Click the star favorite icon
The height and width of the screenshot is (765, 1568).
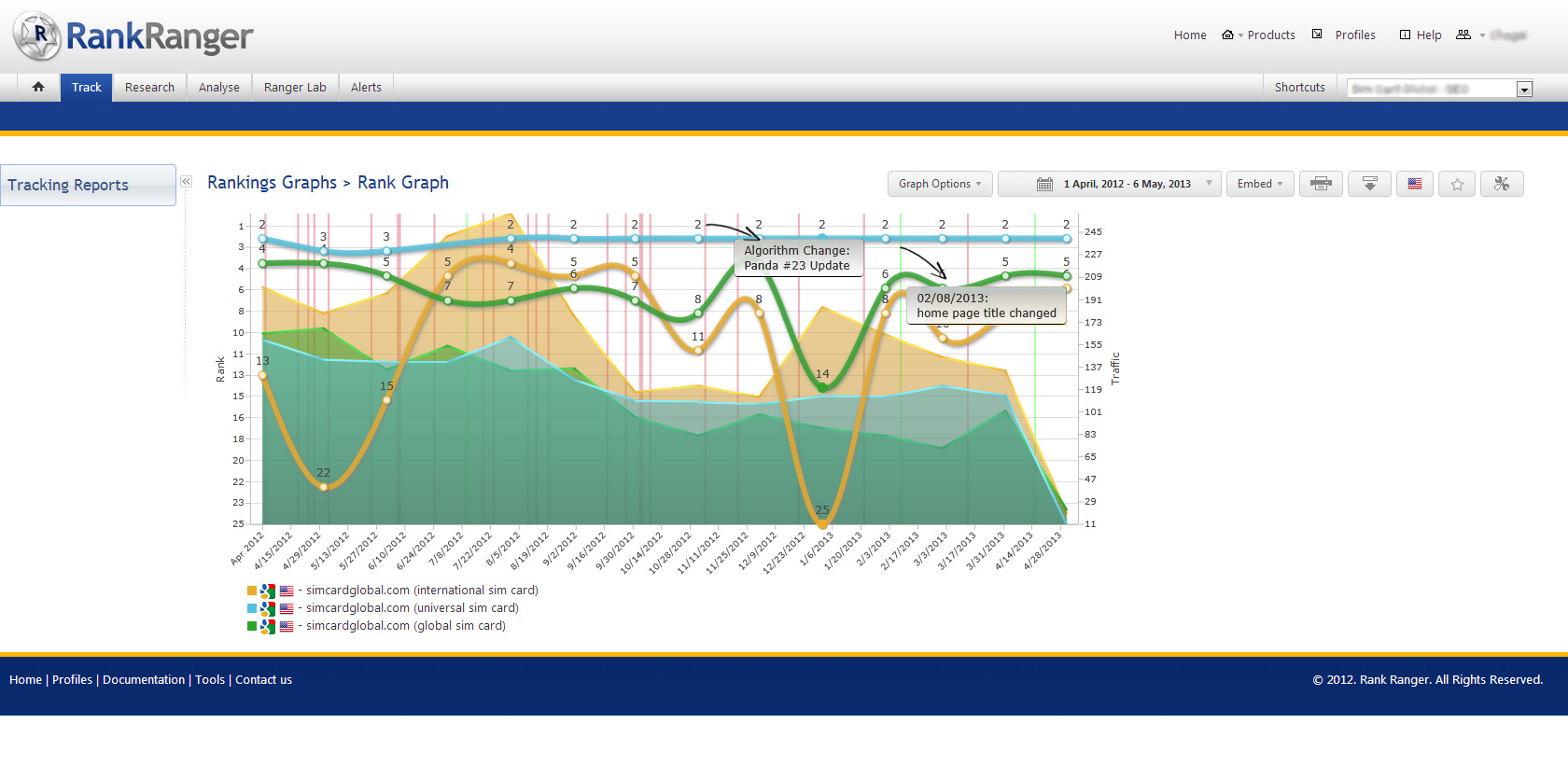point(1457,184)
